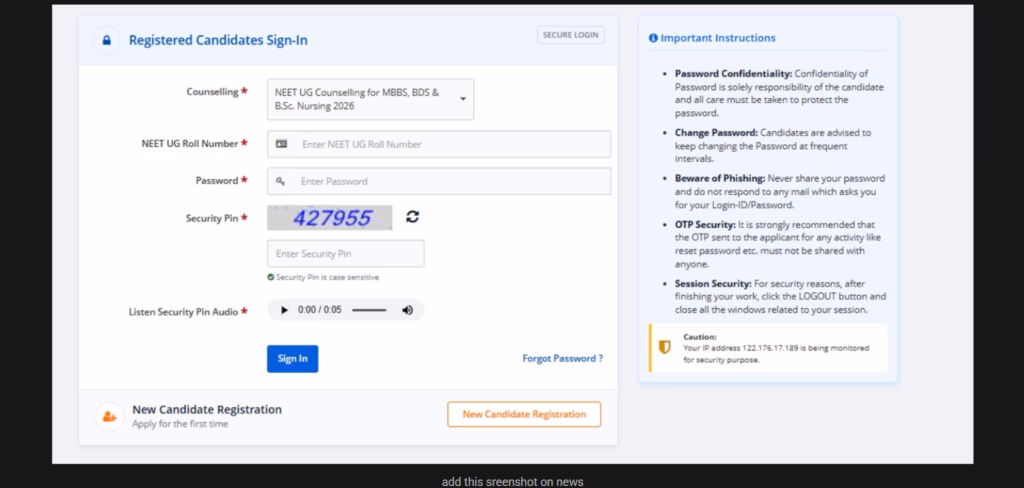Focus the Enter Security Pin field

click(x=345, y=253)
